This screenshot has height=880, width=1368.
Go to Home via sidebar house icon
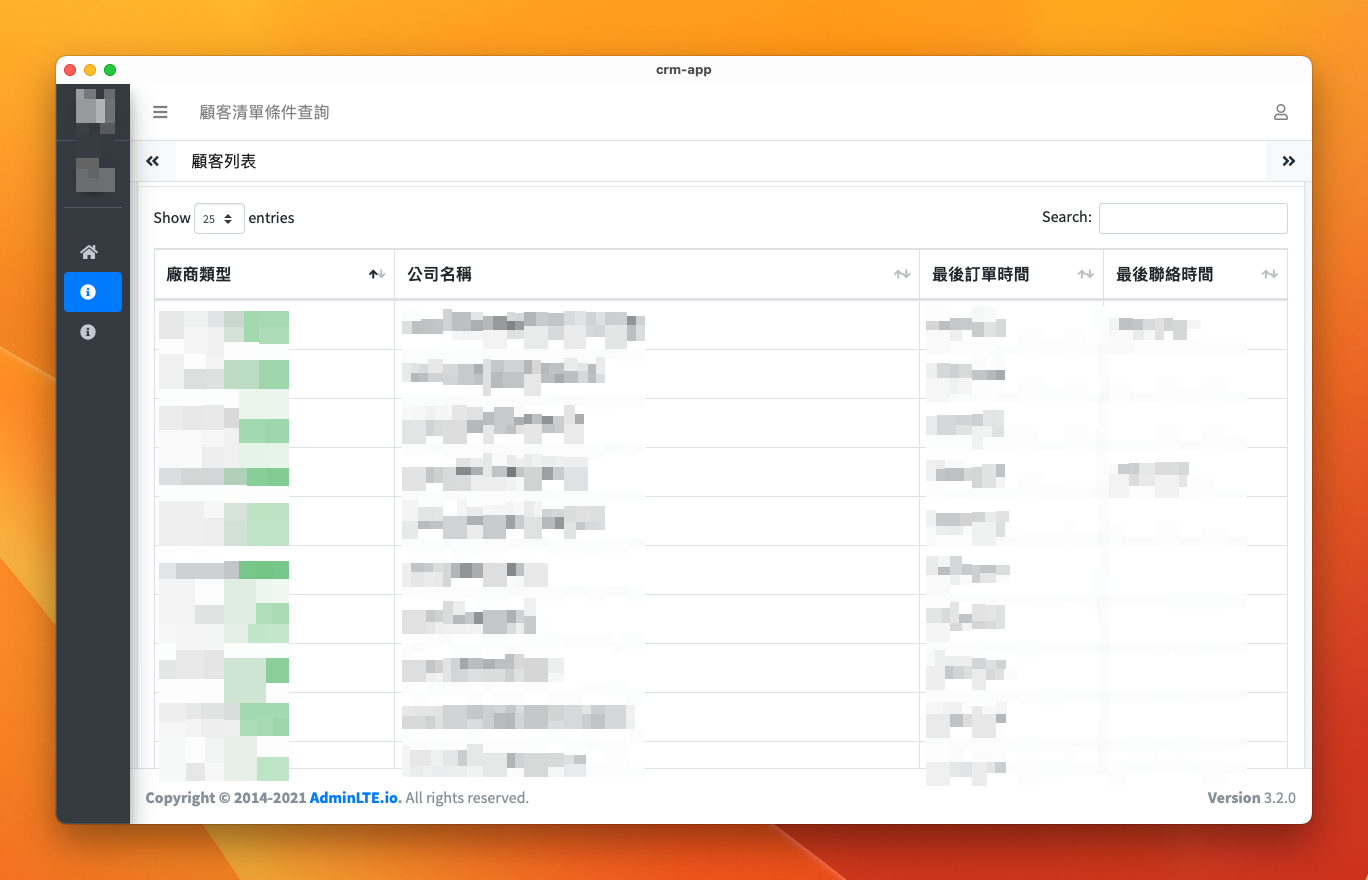click(x=89, y=252)
